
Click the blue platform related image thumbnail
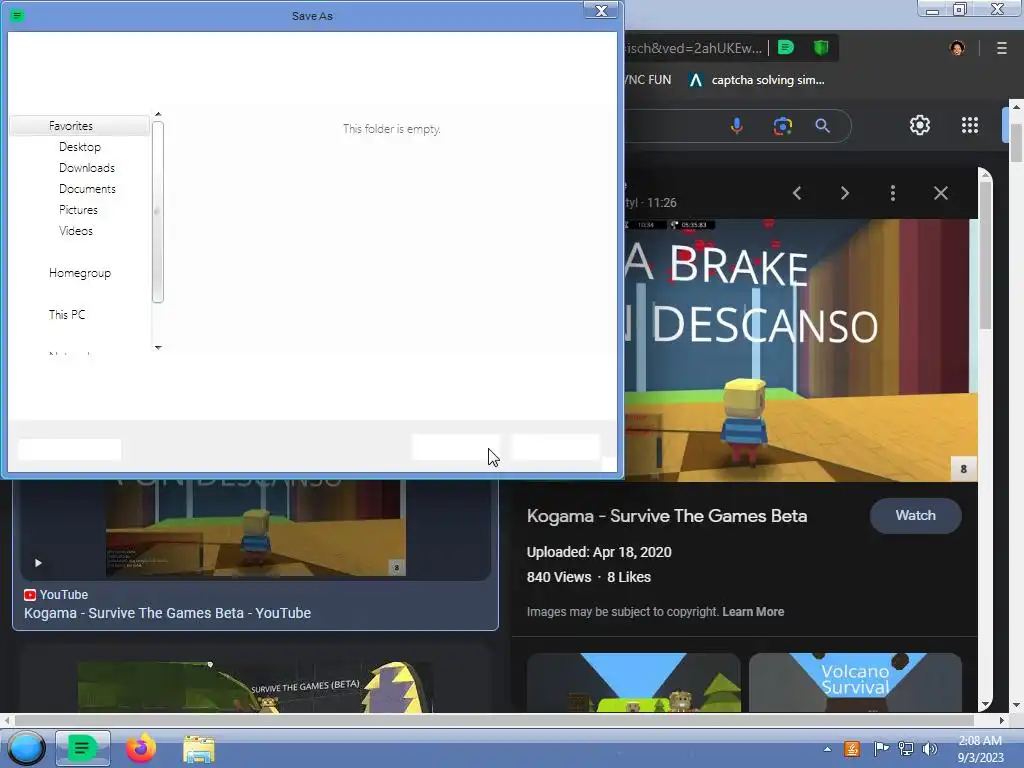[633, 682]
